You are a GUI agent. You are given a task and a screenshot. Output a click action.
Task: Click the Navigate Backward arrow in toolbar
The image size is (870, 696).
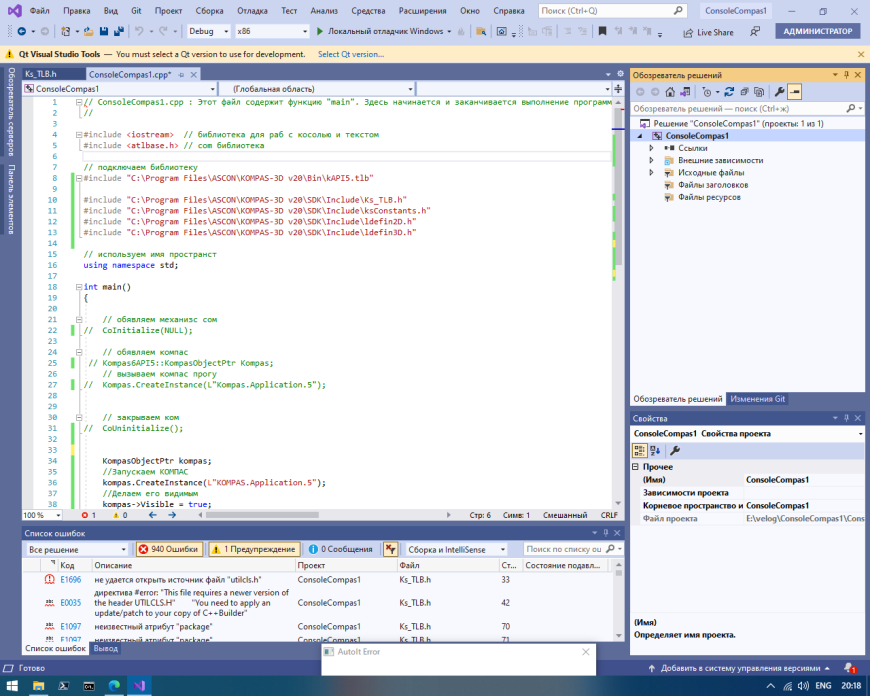22,32
